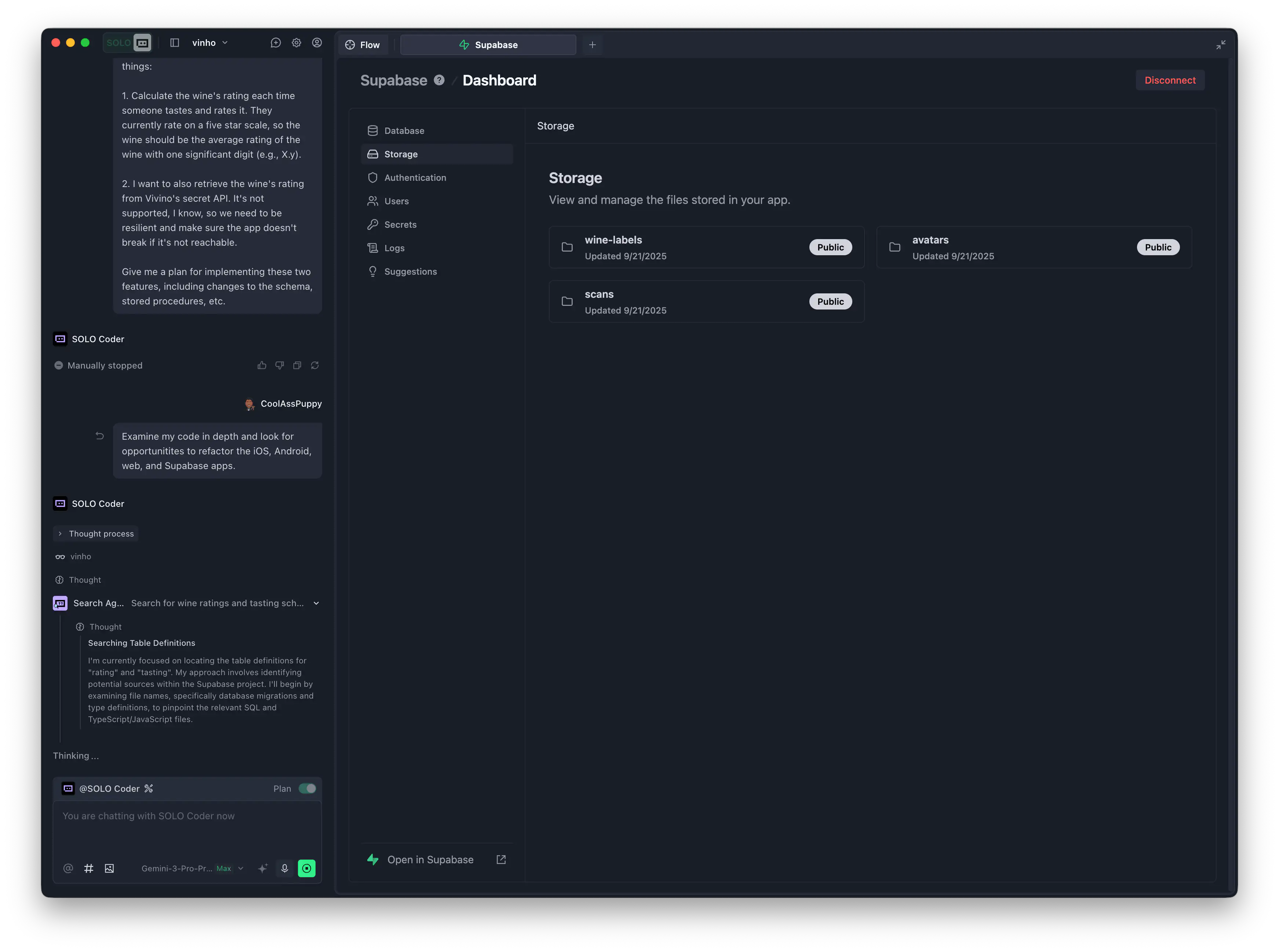This screenshot has width=1279, height=952.
Task: Open the wine-labels storage bucket
Action: coord(706,247)
